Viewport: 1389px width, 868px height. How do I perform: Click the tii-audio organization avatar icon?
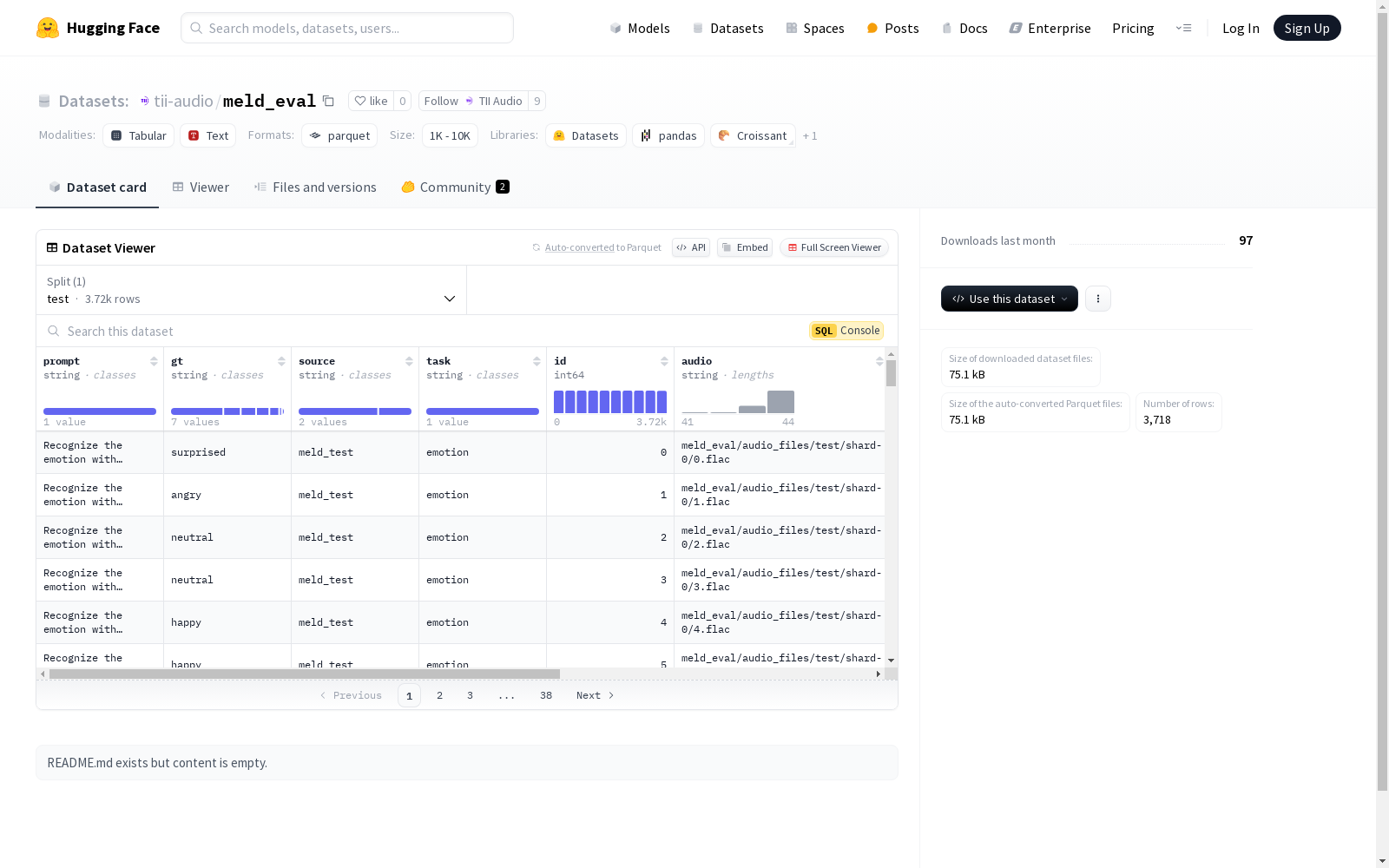pyautogui.click(x=145, y=101)
